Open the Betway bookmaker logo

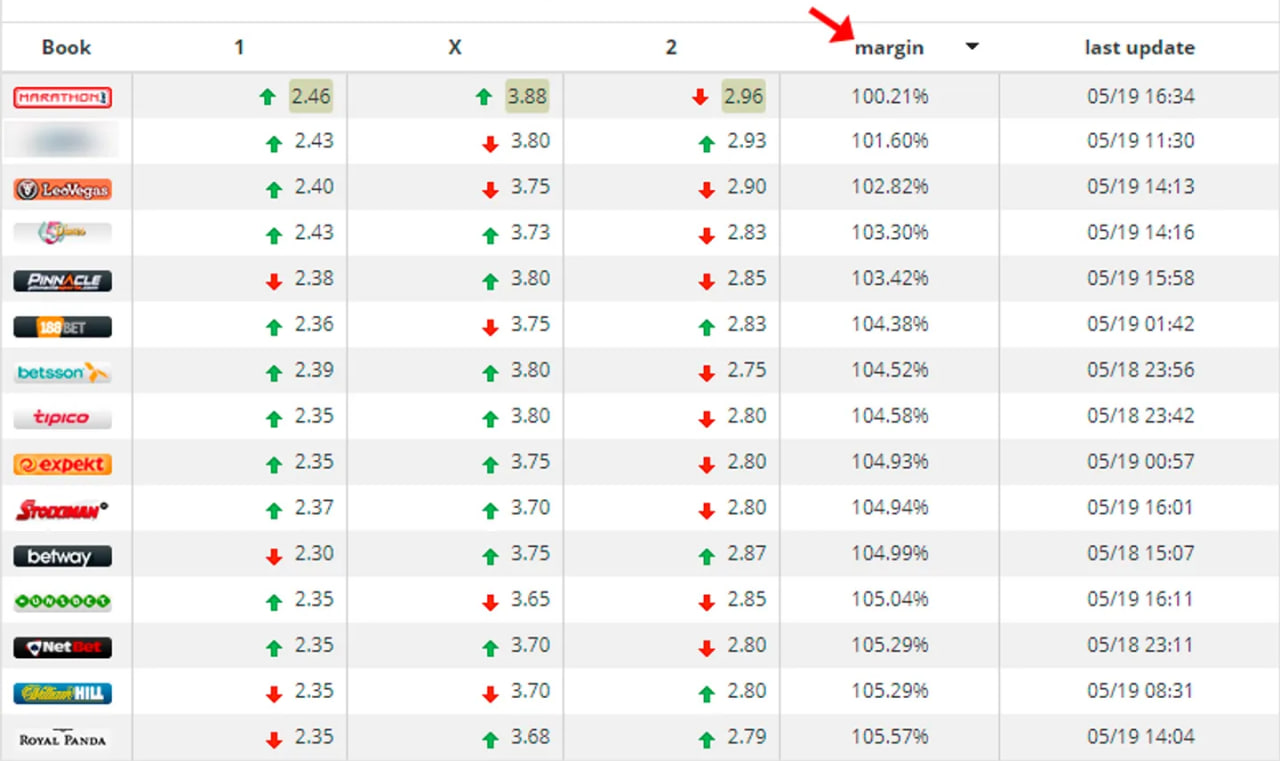pyautogui.click(x=62, y=556)
